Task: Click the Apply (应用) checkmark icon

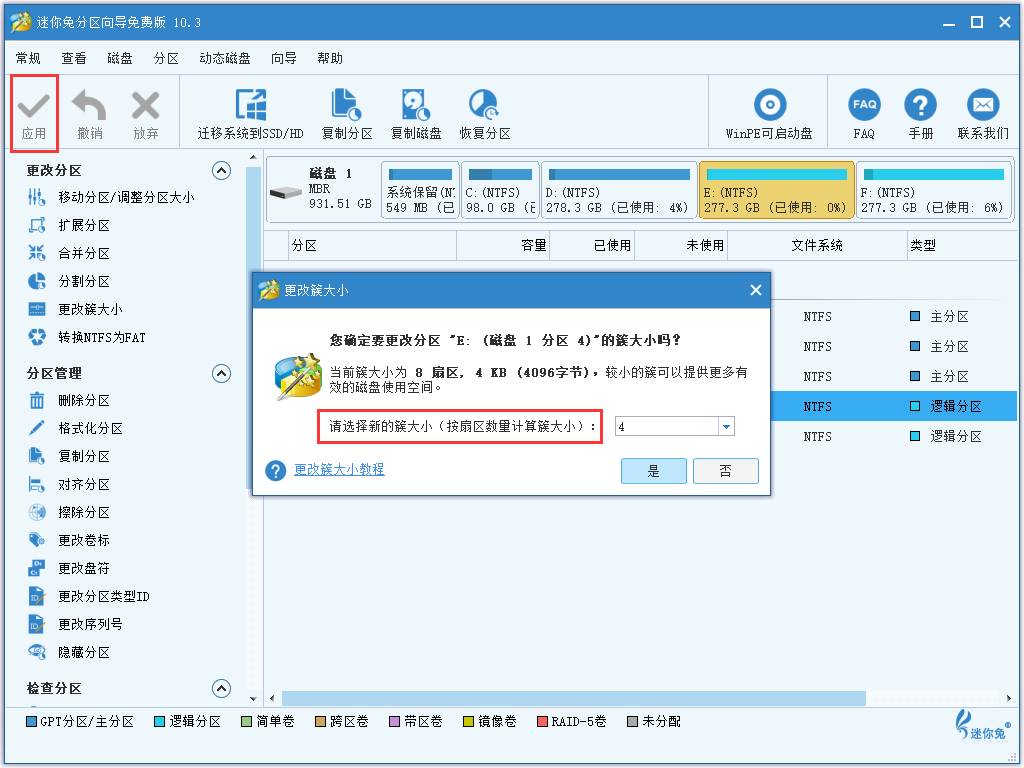Action: 34,105
